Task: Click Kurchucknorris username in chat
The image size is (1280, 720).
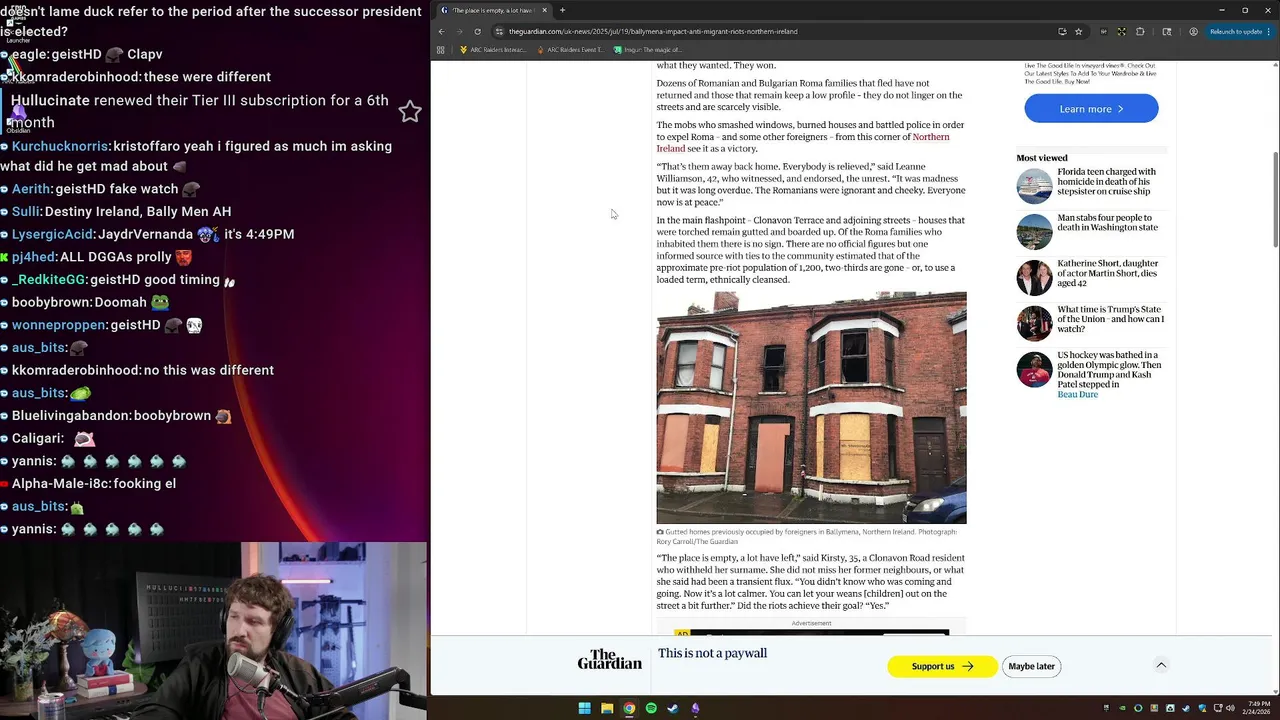Action: pyautogui.click(x=60, y=146)
